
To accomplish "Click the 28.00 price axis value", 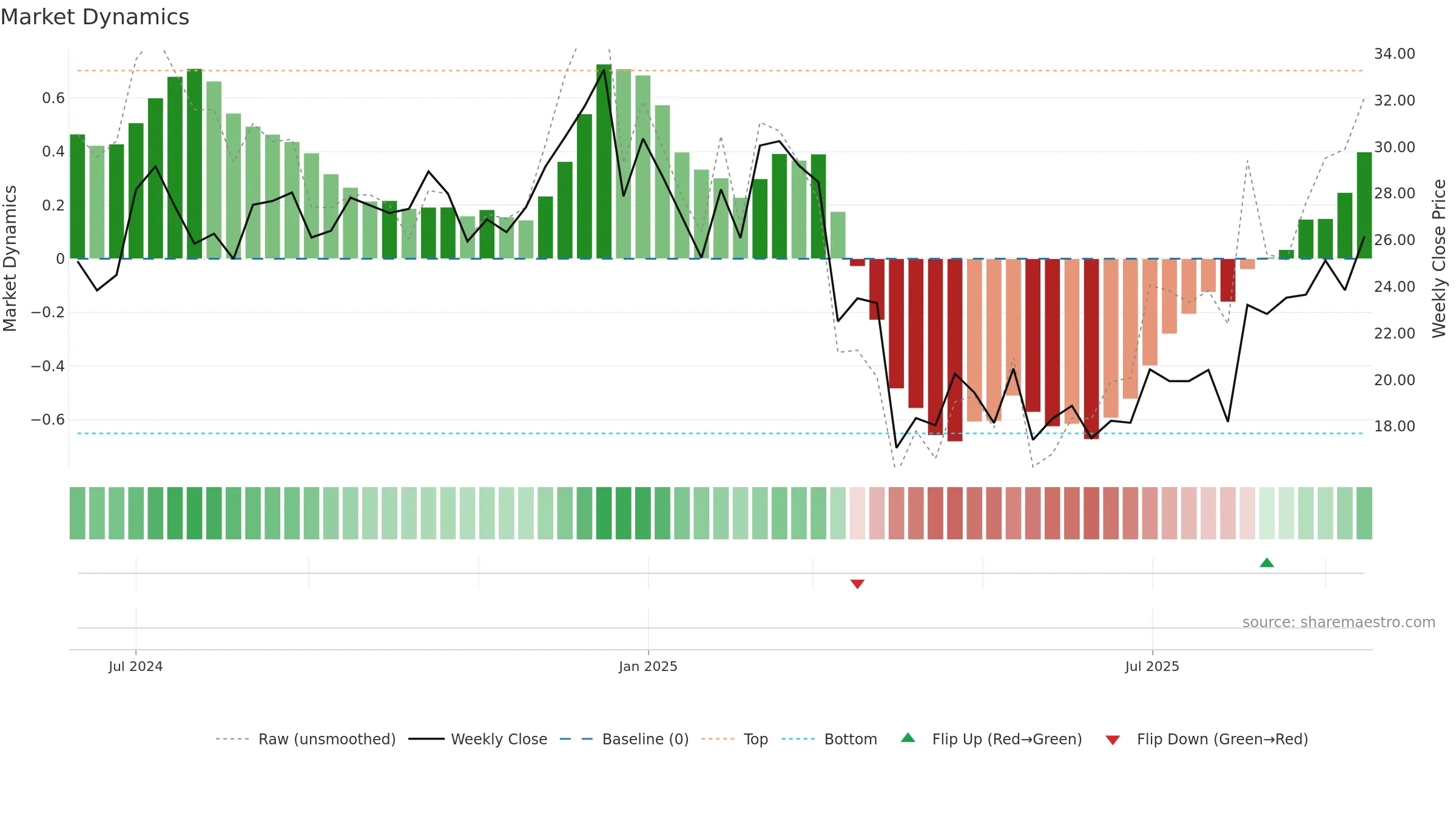I will pos(1394,194).
